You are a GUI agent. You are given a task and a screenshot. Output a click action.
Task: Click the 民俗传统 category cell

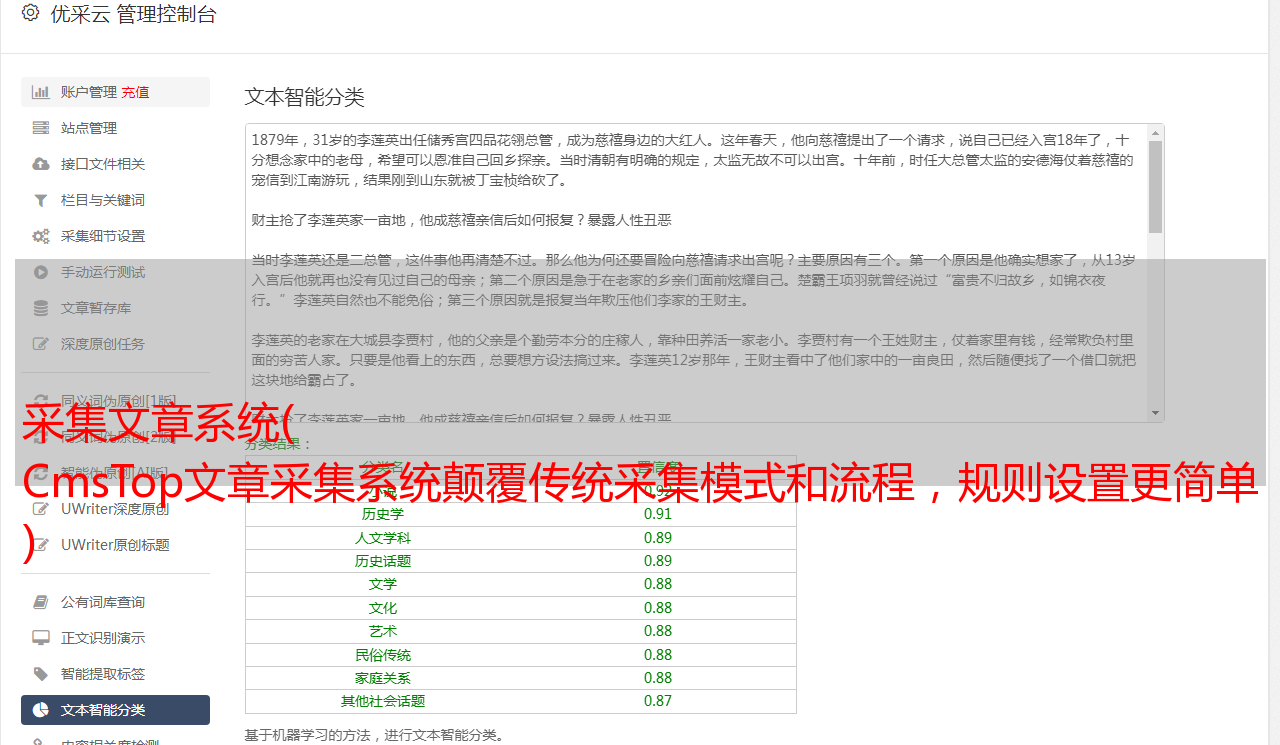pos(383,655)
